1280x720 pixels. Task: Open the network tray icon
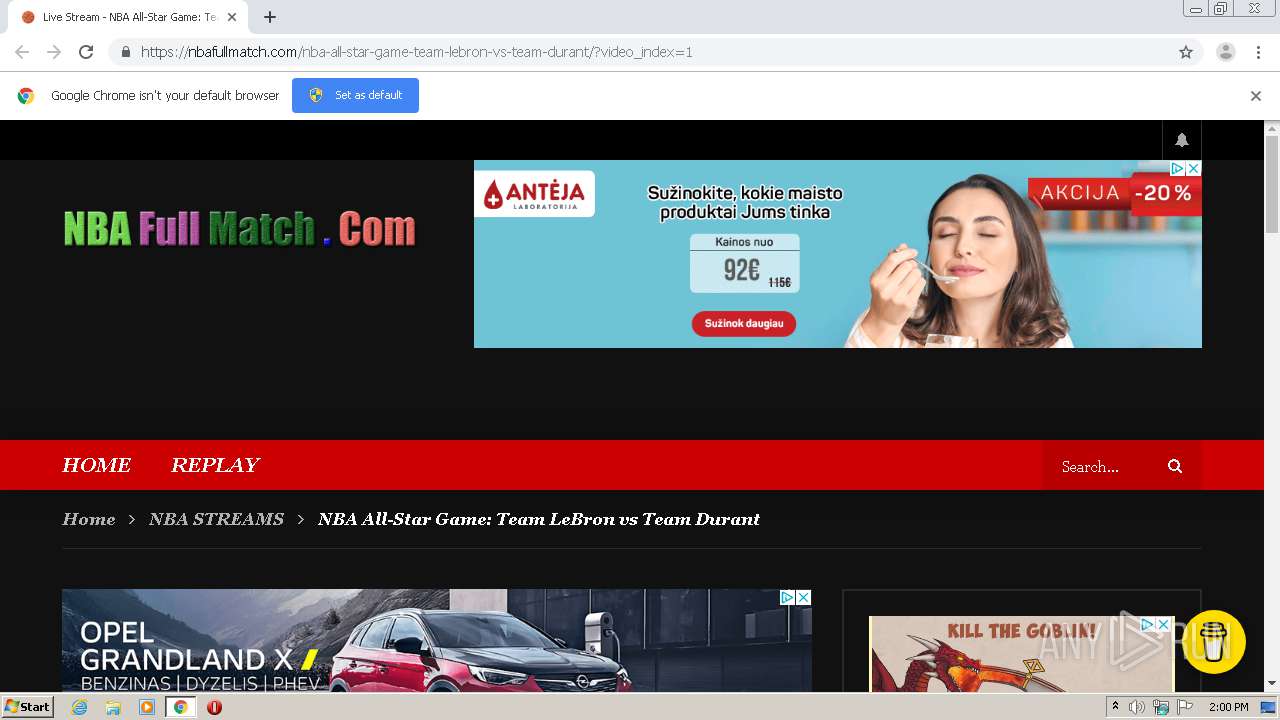pyautogui.click(x=1161, y=707)
